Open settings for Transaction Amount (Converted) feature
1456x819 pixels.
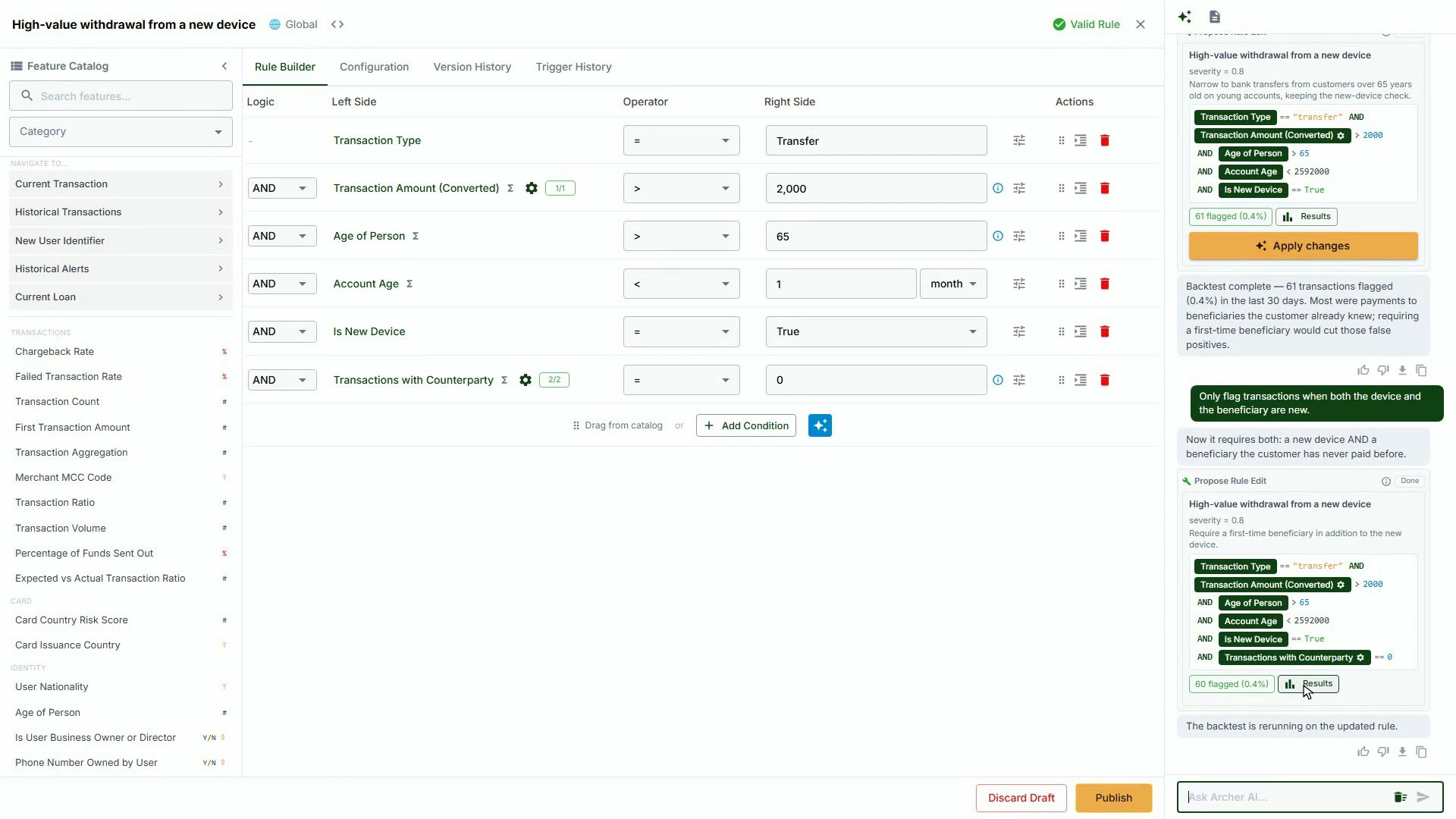point(532,188)
